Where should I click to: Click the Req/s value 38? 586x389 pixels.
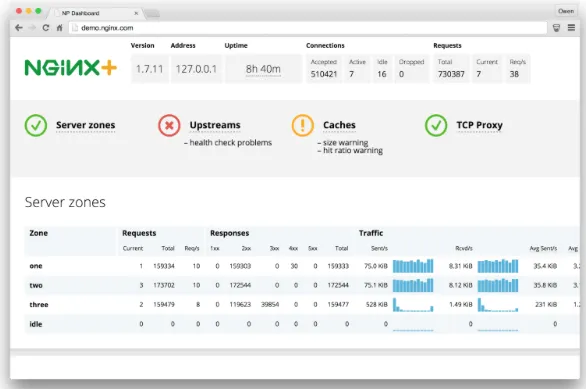(x=514, y=74)
